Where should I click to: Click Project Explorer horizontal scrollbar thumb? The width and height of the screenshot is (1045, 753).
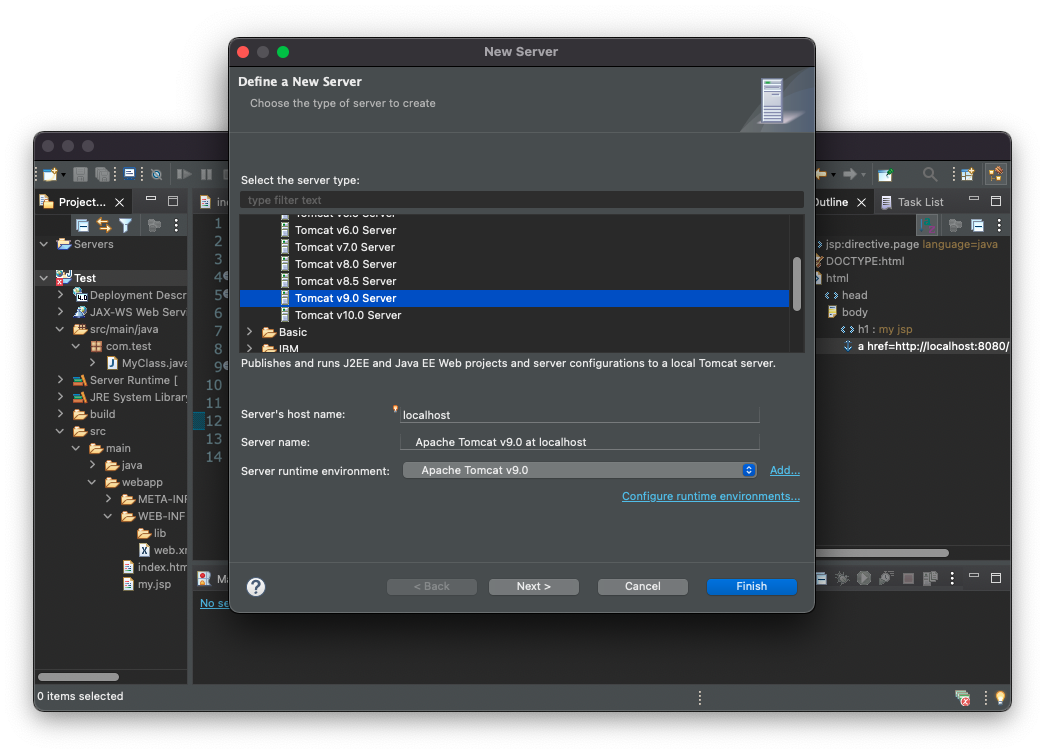tap(79, 676)
